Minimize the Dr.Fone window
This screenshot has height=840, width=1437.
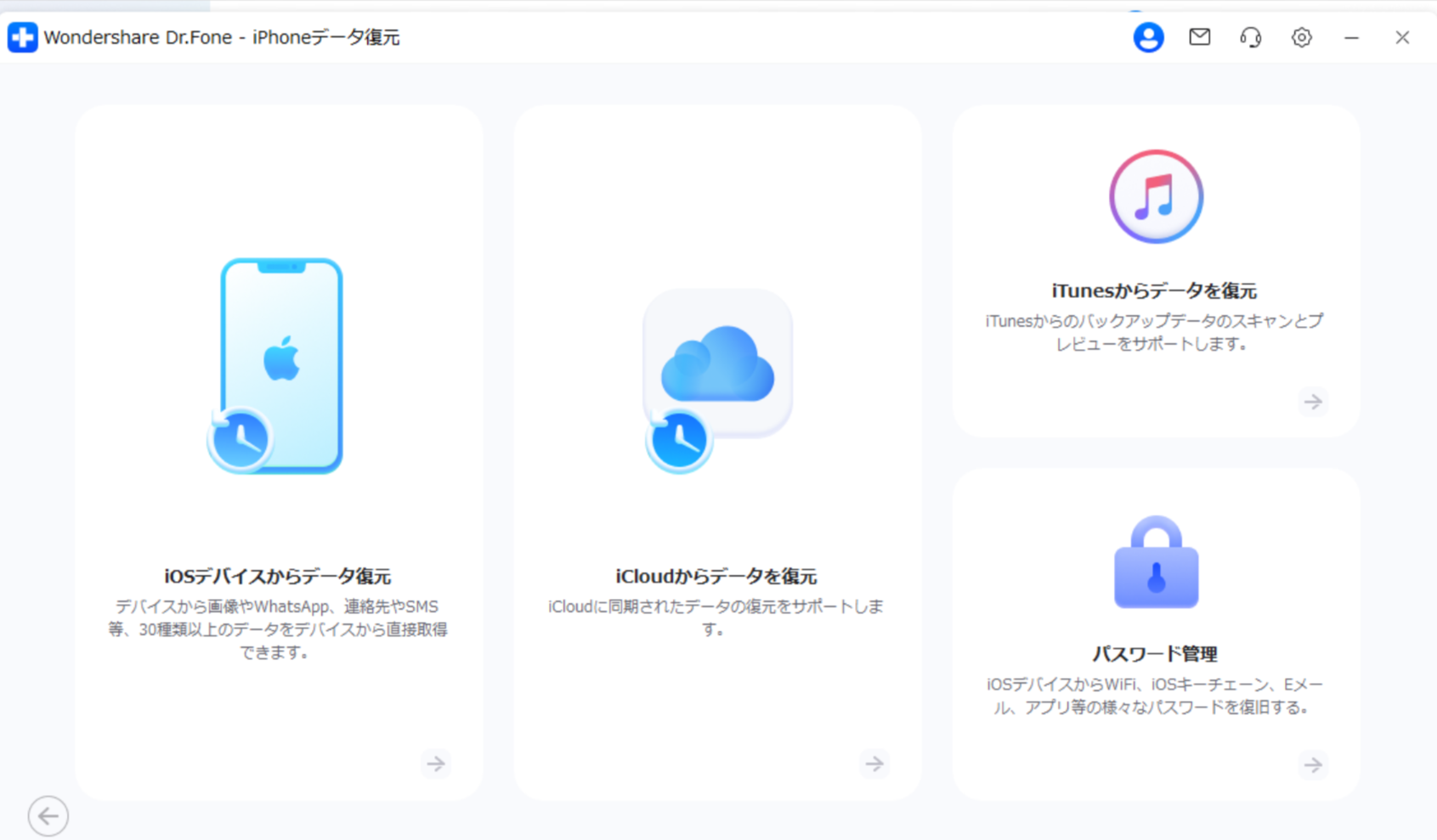click(x=1351, y=37)
